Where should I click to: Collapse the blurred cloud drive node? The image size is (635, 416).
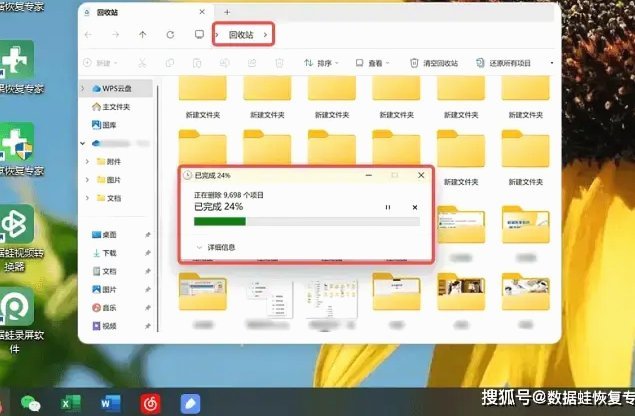[83, 143]
